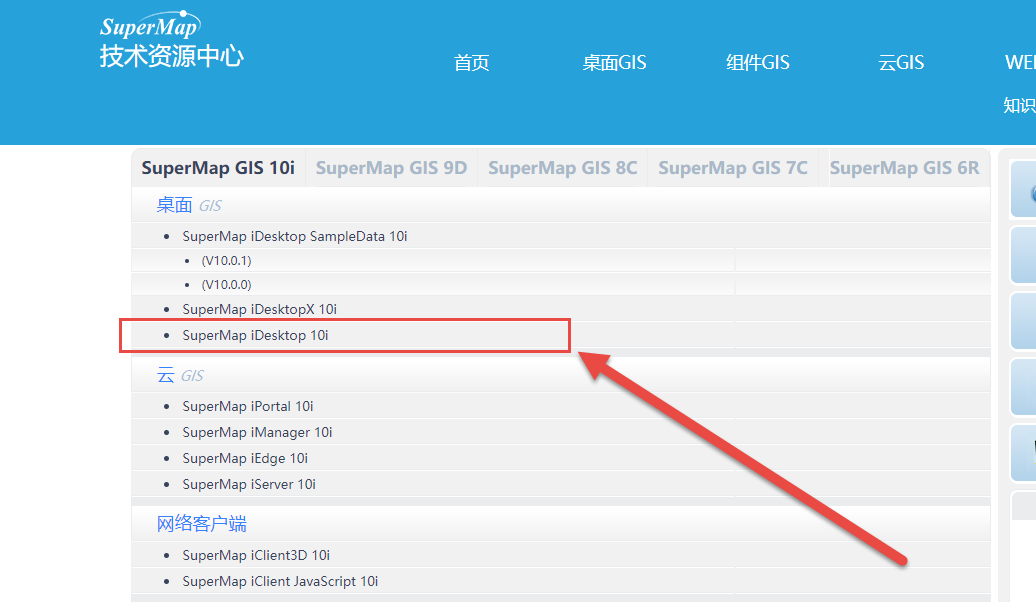
Task: Click the 桌面 GIS section heading
Action: pyautogui.click(x=189, y=206)
